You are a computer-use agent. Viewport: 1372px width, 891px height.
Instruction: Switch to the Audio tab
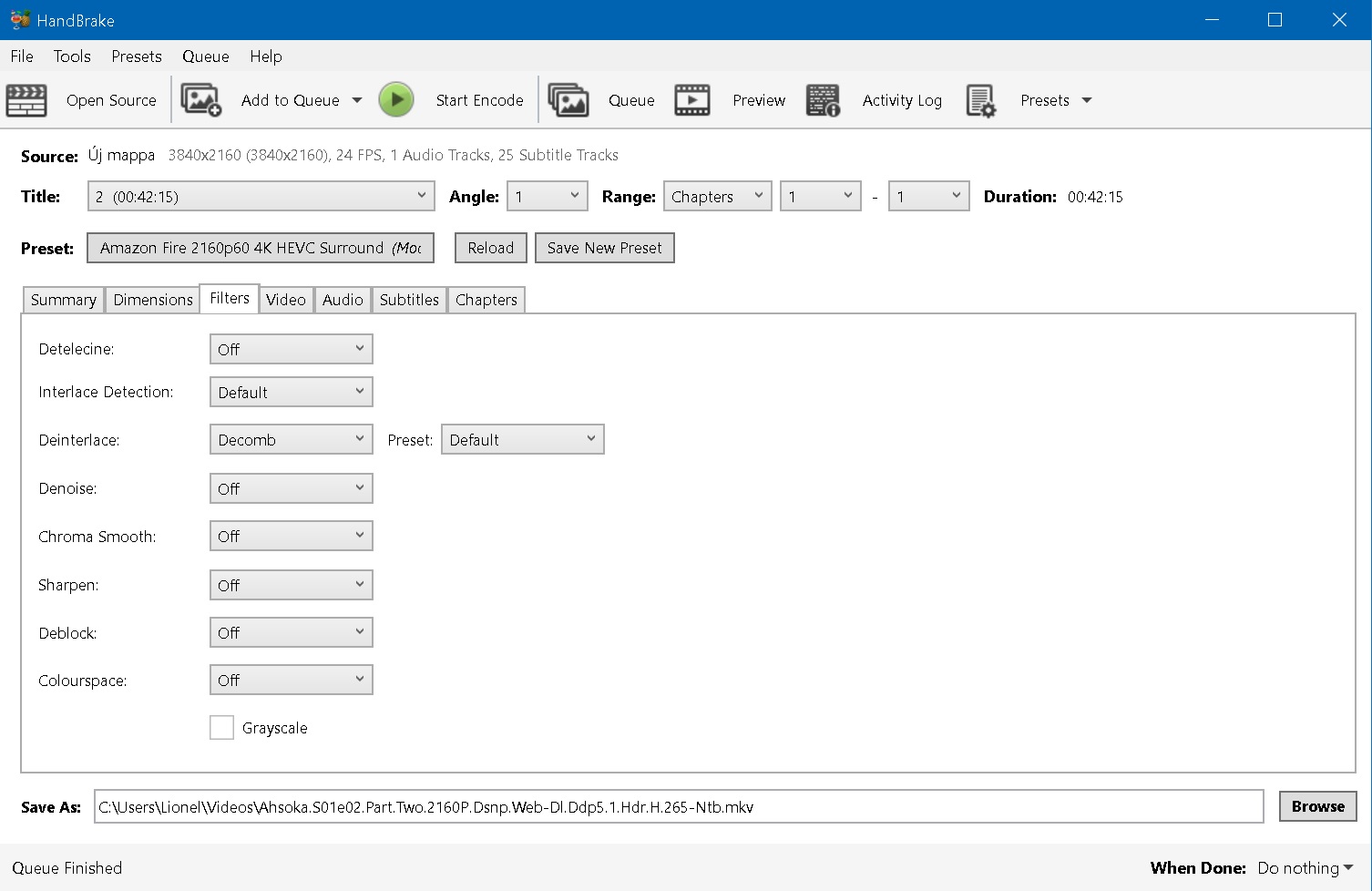coord(343,300)
